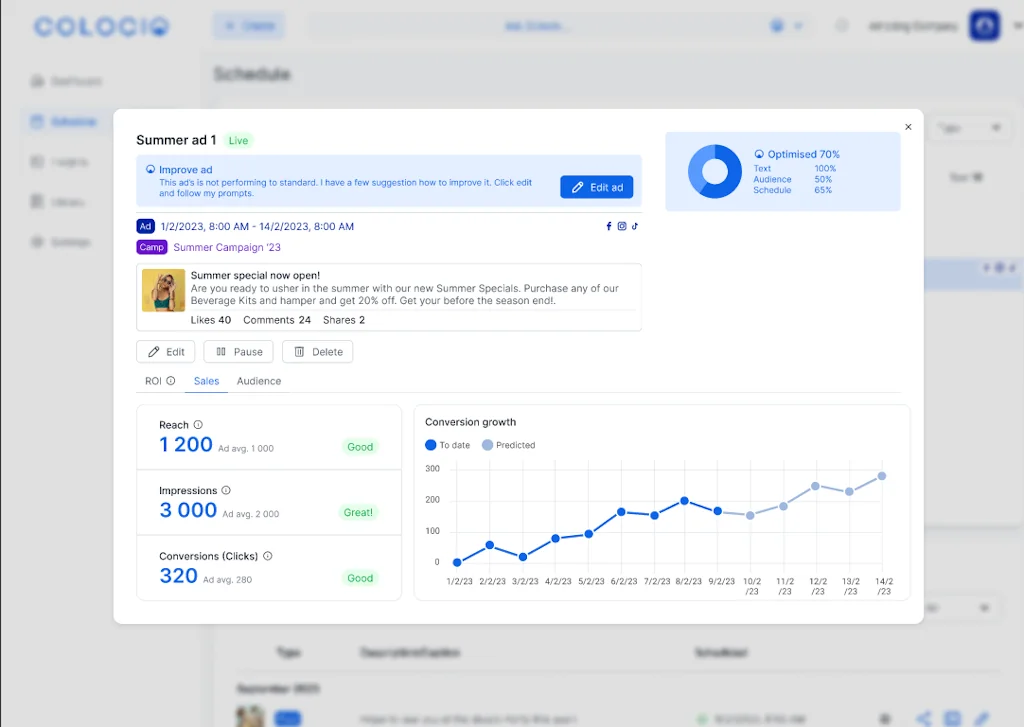The width and height of the screenshot is (1024, 727).
Task: Click the info icon next to Reach
Action: click(198, 425)
